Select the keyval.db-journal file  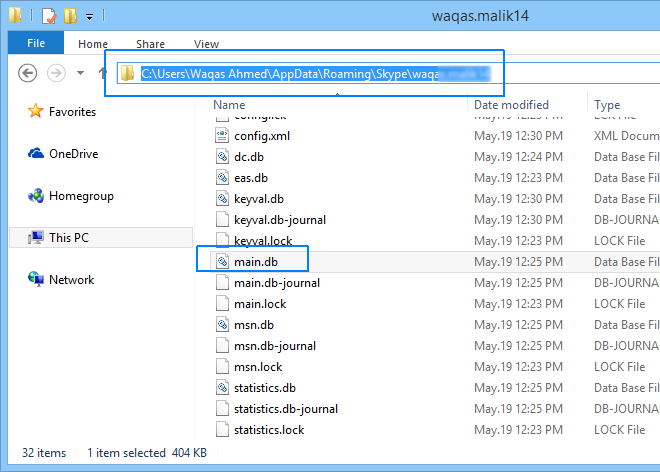[280, 220]
